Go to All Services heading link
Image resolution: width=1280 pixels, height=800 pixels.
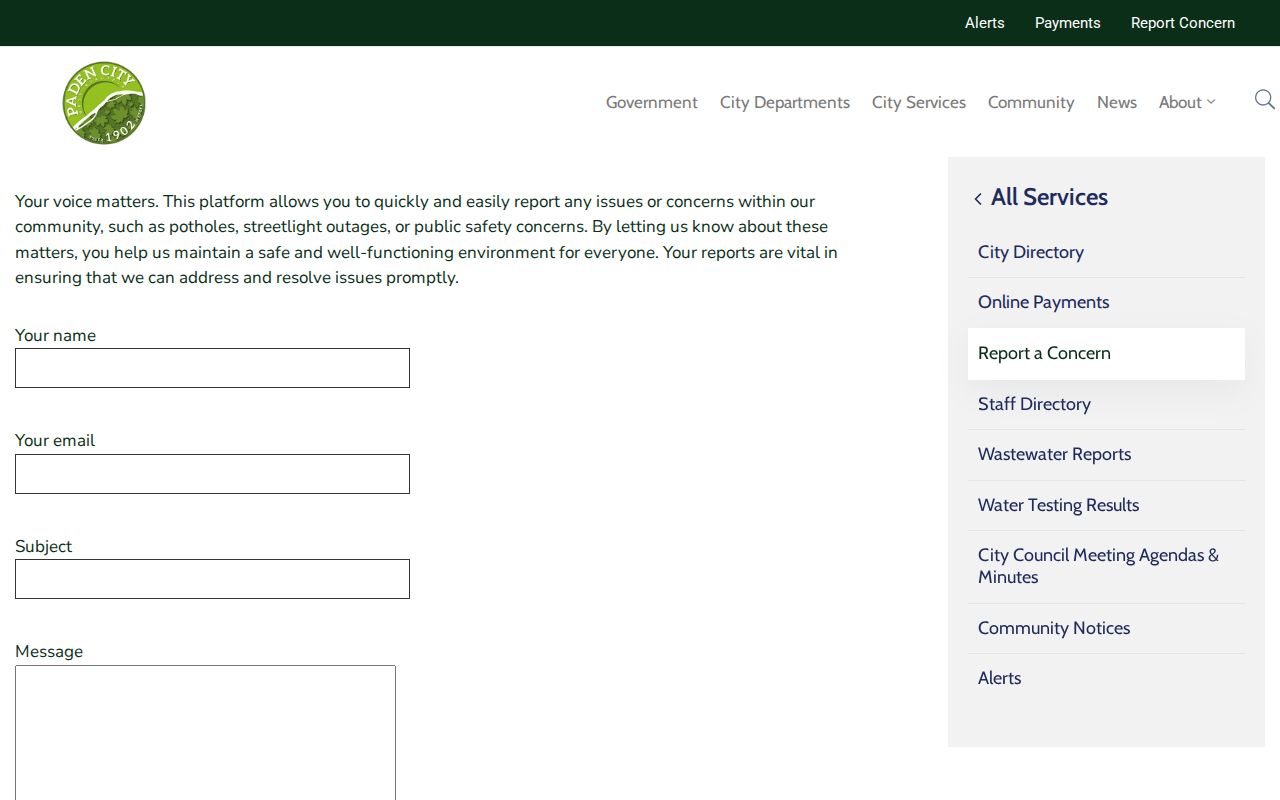point(1049,197)
